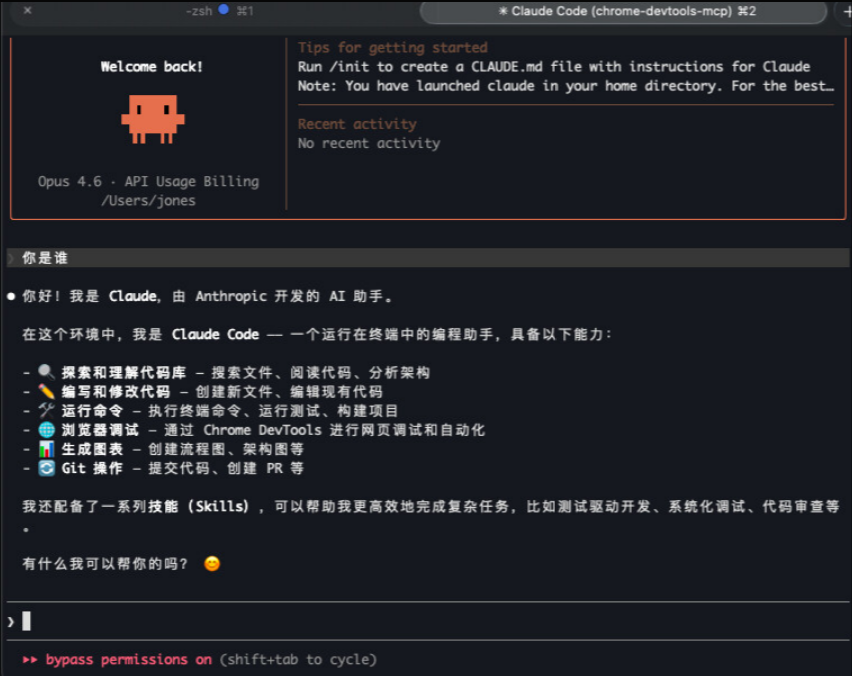Image resolution: width=852 pixels, height=676 pixels.
Task: Click the 运行命令 list item text
Action: (92, 410)
